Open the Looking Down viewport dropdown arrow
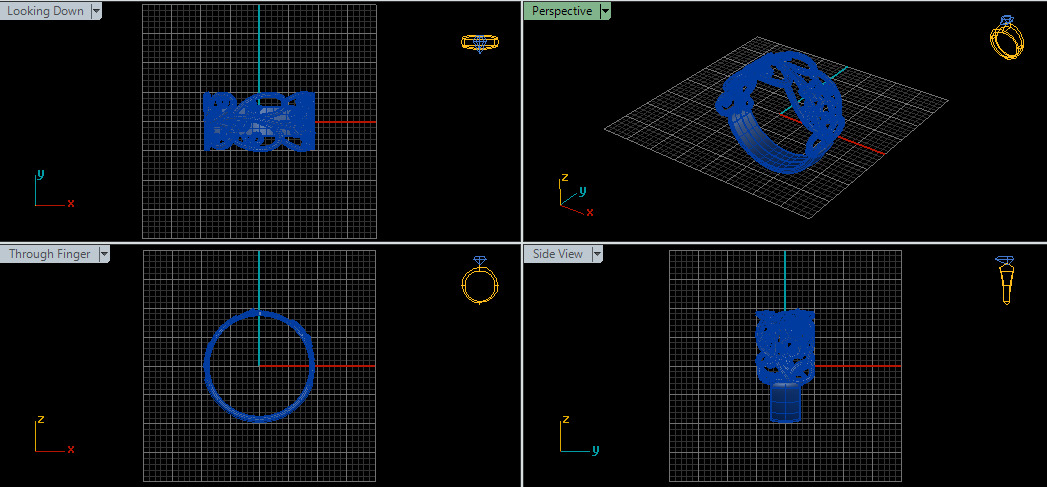The width and height of the screenshot is (1047, 487). pyautogui.click(x=96, y=11)
